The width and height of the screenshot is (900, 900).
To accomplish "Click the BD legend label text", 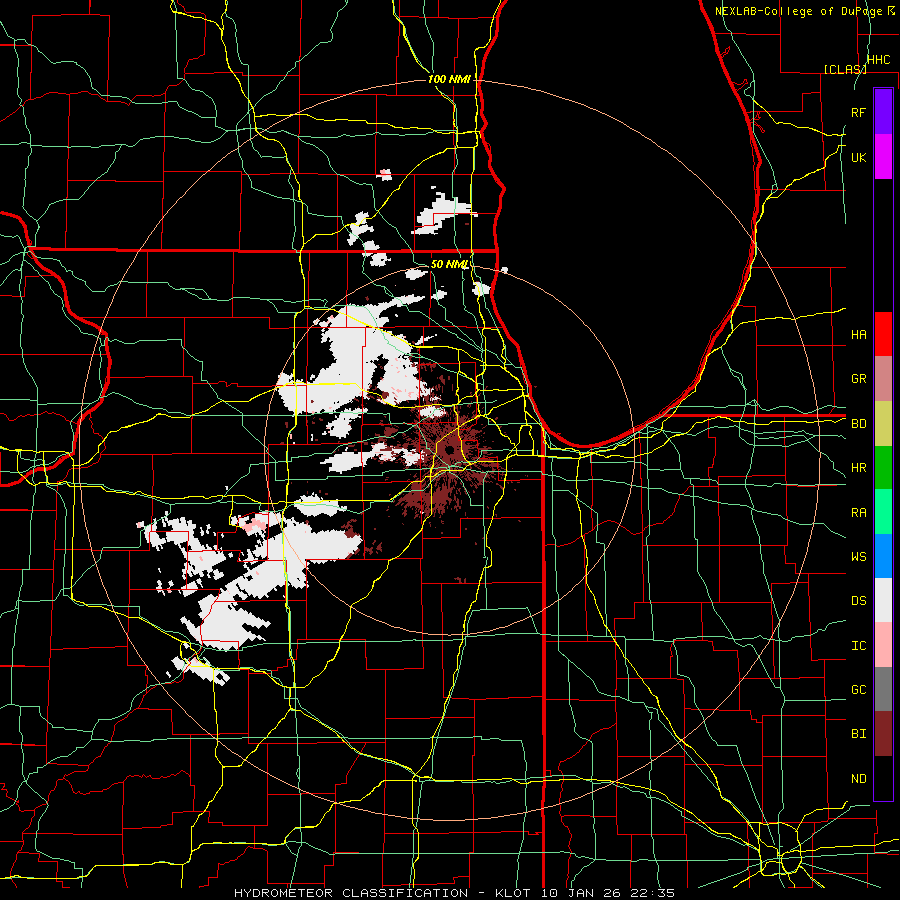I will 858,424.
